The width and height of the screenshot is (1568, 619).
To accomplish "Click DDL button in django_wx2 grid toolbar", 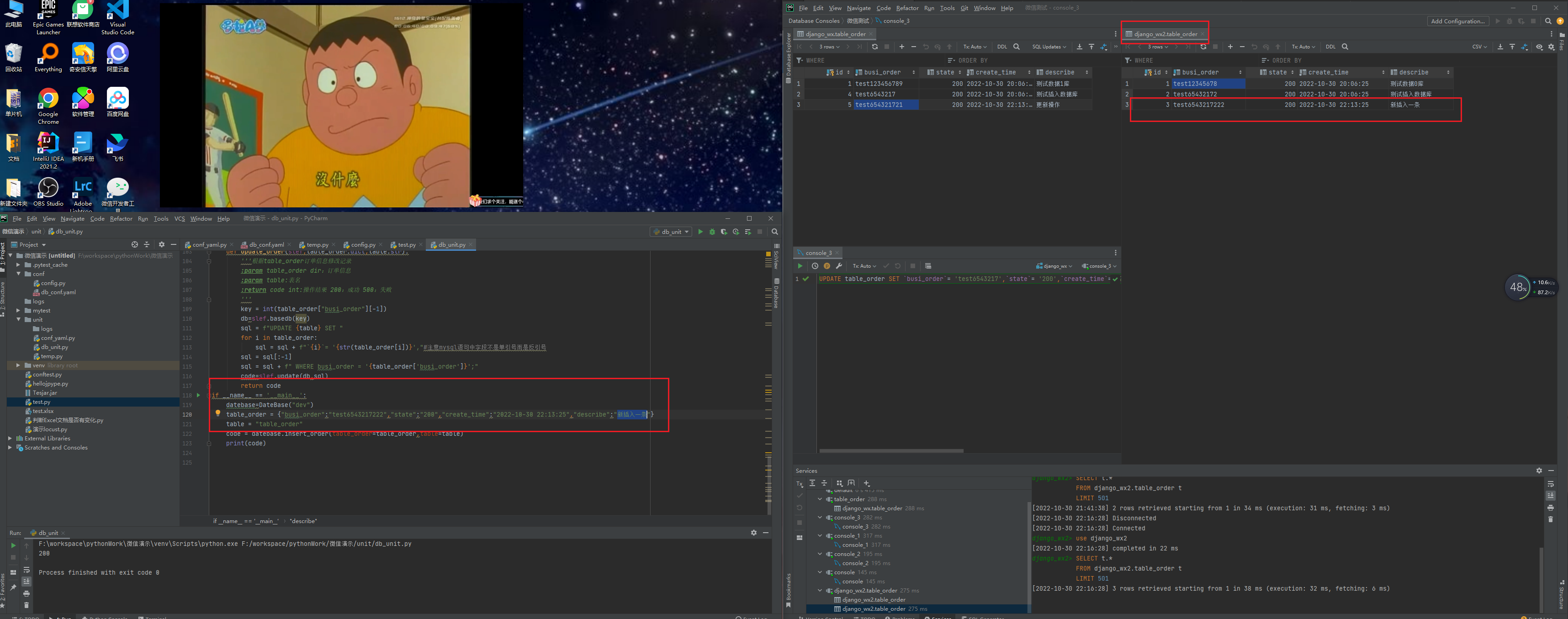I will point(1330,47).
